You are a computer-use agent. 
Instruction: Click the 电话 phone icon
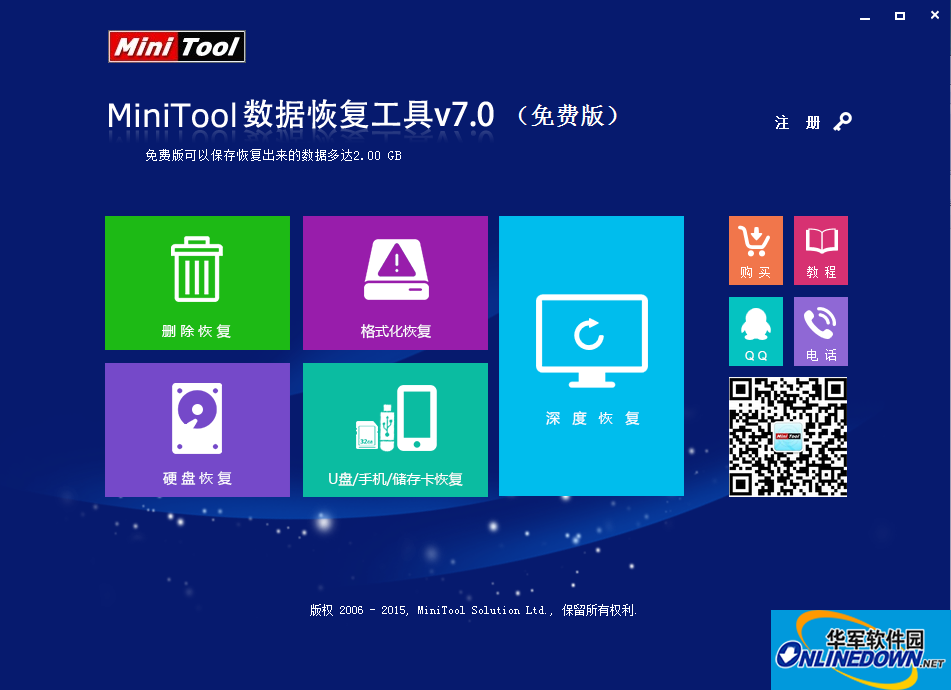coord(820,322)
